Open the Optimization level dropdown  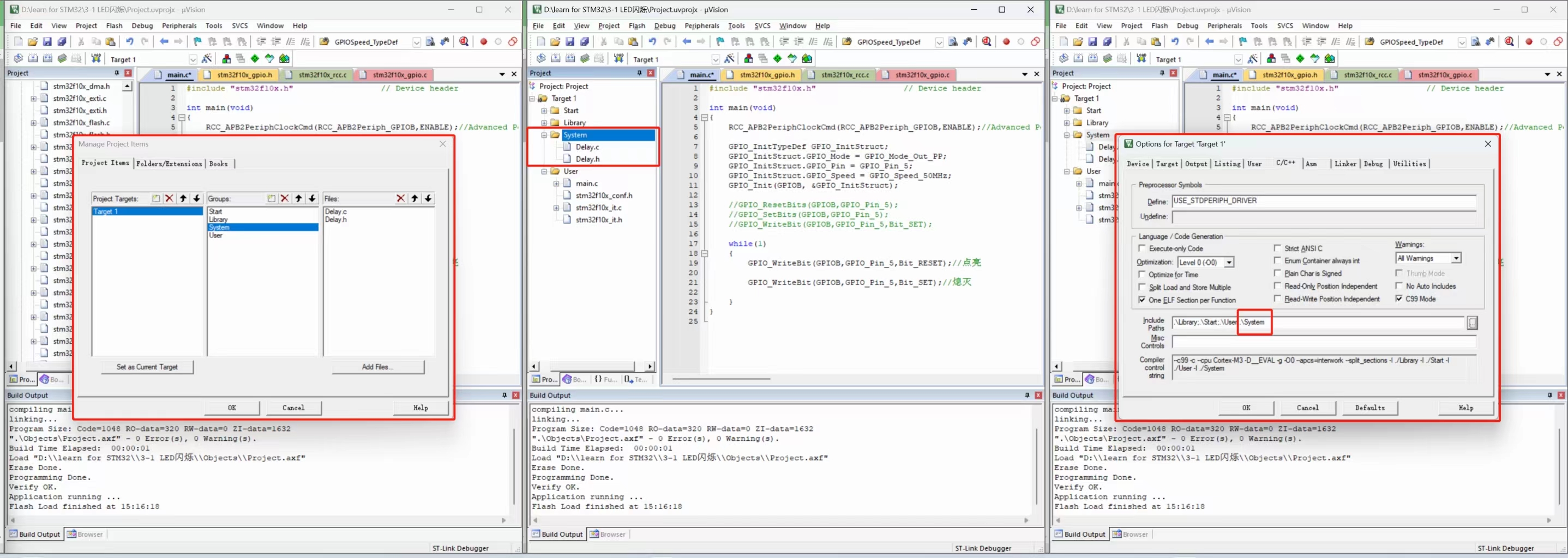pyautogui.click(x=1229, y=262)
